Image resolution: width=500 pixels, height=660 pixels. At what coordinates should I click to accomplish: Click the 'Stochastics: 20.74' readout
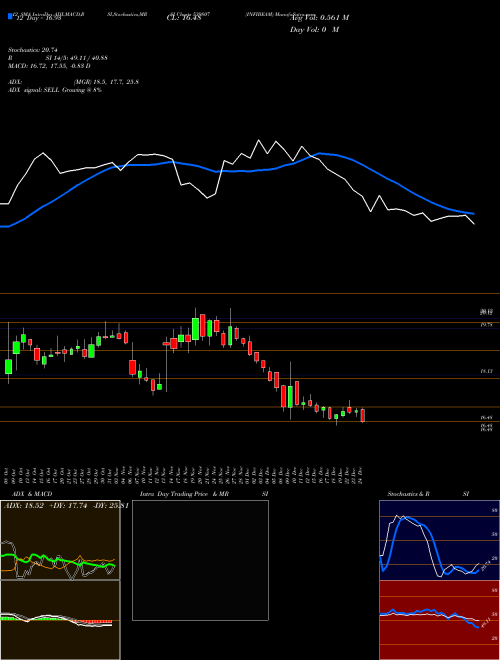pyautogui.click(x=32, y=50)
